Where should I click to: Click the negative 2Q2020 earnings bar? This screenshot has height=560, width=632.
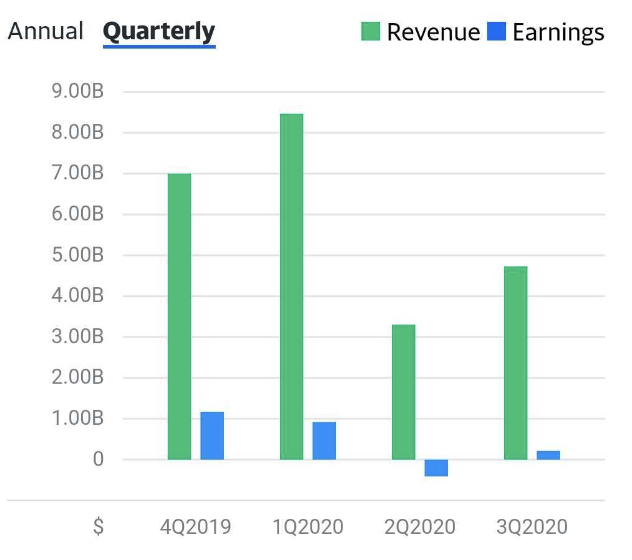point(436,468)
